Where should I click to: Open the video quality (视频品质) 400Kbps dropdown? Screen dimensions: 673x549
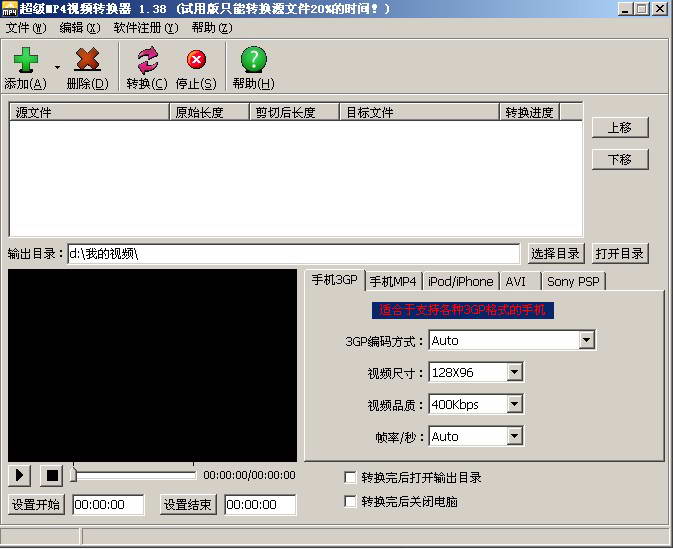point(514,405)
